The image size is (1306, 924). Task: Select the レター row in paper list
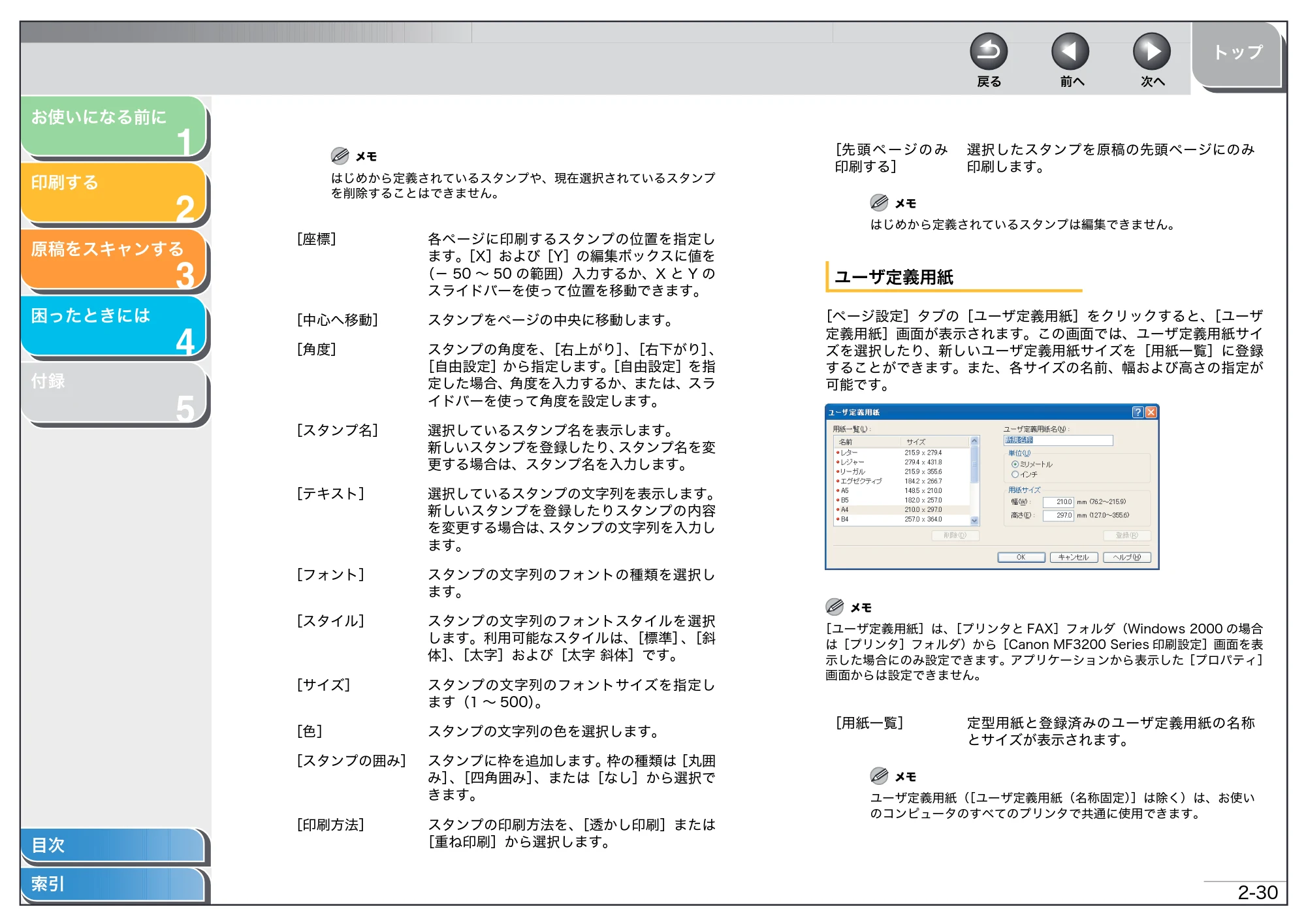901,453
